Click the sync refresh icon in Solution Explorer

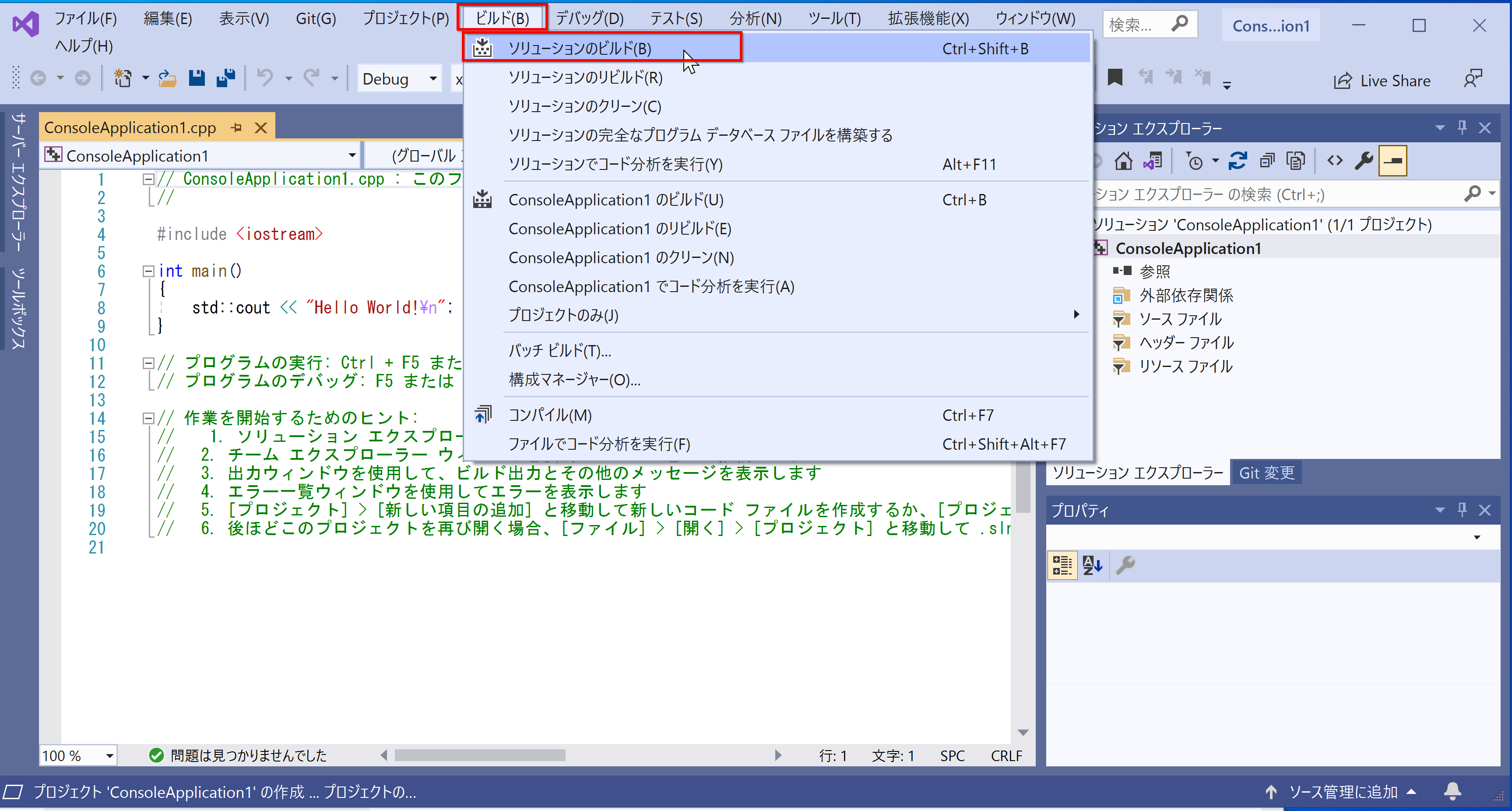tap(1237, 160)
